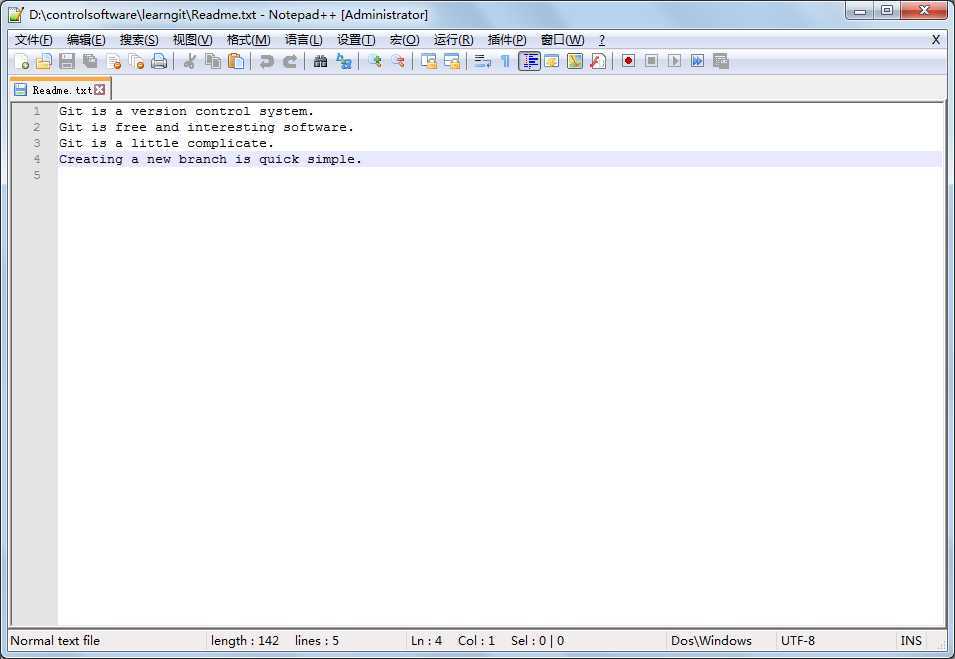Click the Redo arrow icon
The width and height of the screenshot is (955, 659).
coord(290,61)
